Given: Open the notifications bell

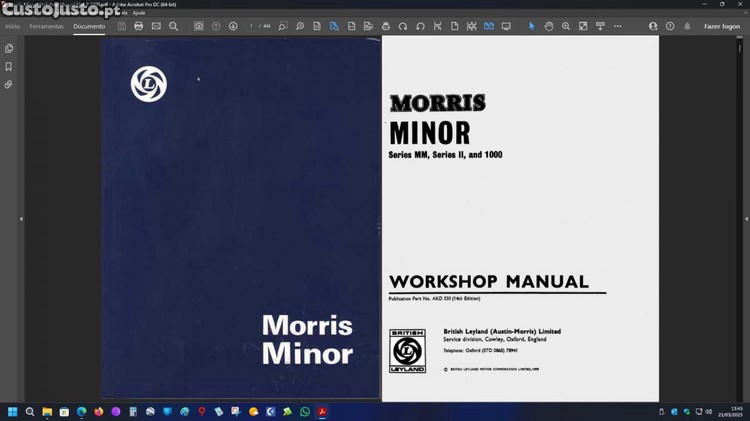Looking at the screenshot, I should (x=687, y=26).
